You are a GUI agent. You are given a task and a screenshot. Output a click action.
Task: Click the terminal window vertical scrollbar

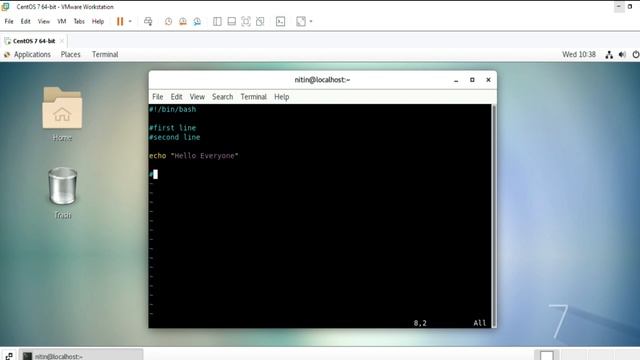click(x=494, y=216)
